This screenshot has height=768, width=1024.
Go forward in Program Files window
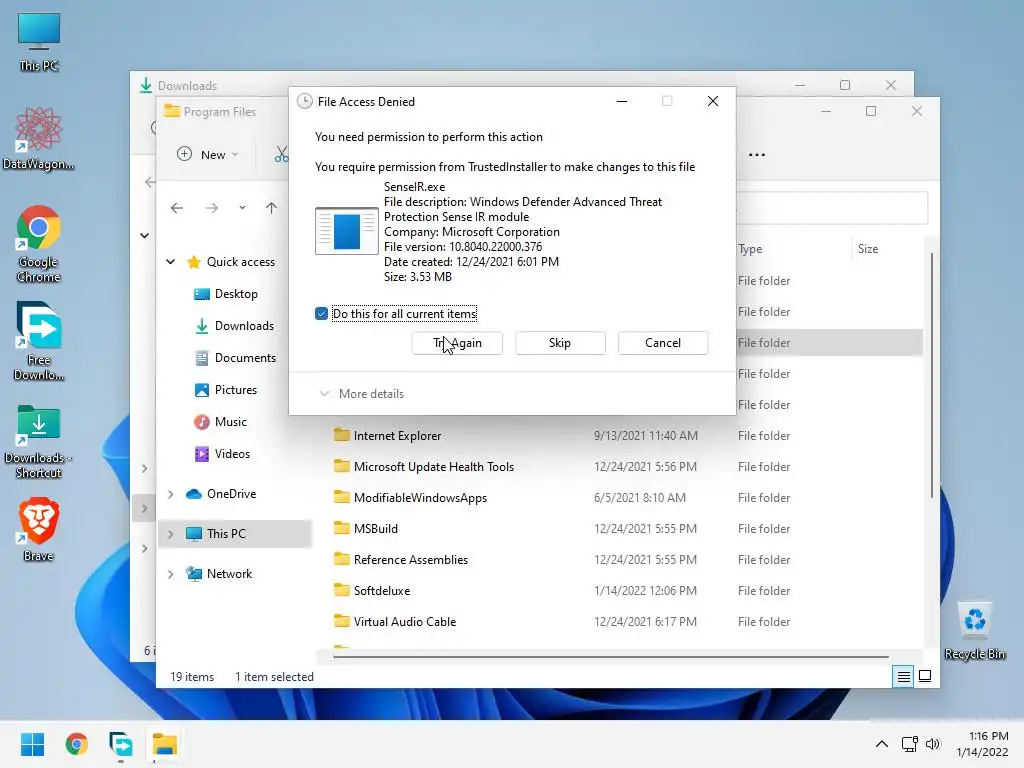(x=212, y=208)
